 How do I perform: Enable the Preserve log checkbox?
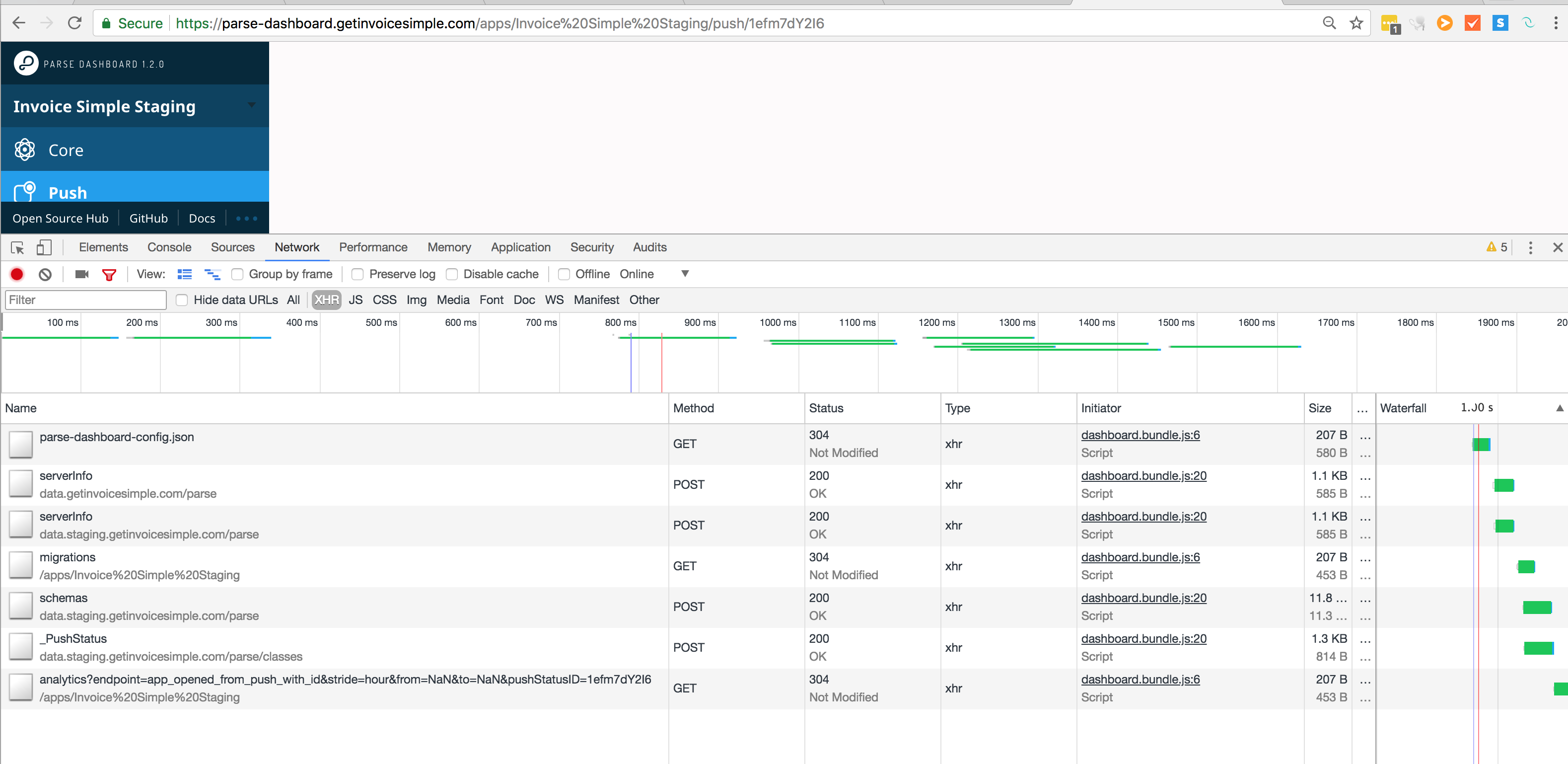click(x=357, y=274)
